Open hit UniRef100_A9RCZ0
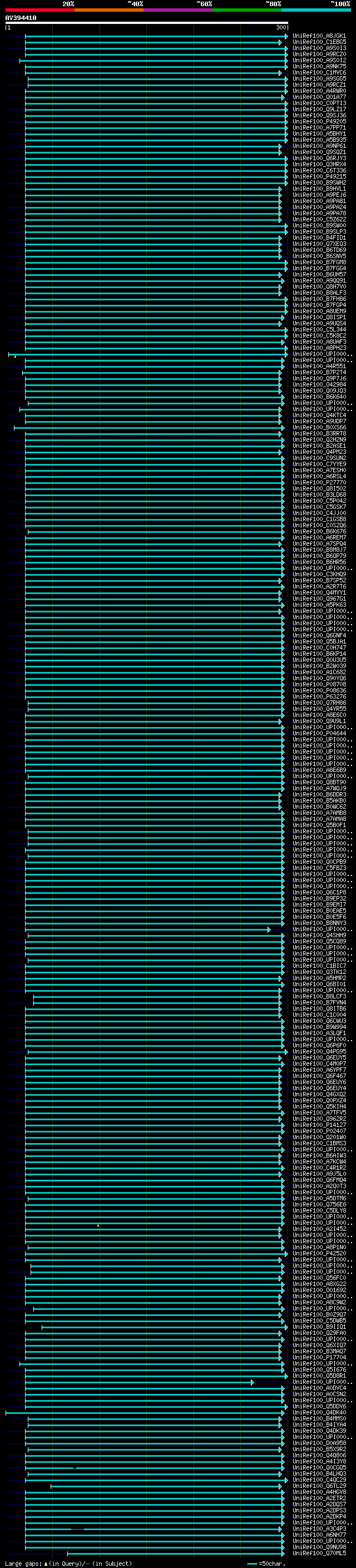The height and width of the screenshot is (1568, 356). [x=319, y=54]
